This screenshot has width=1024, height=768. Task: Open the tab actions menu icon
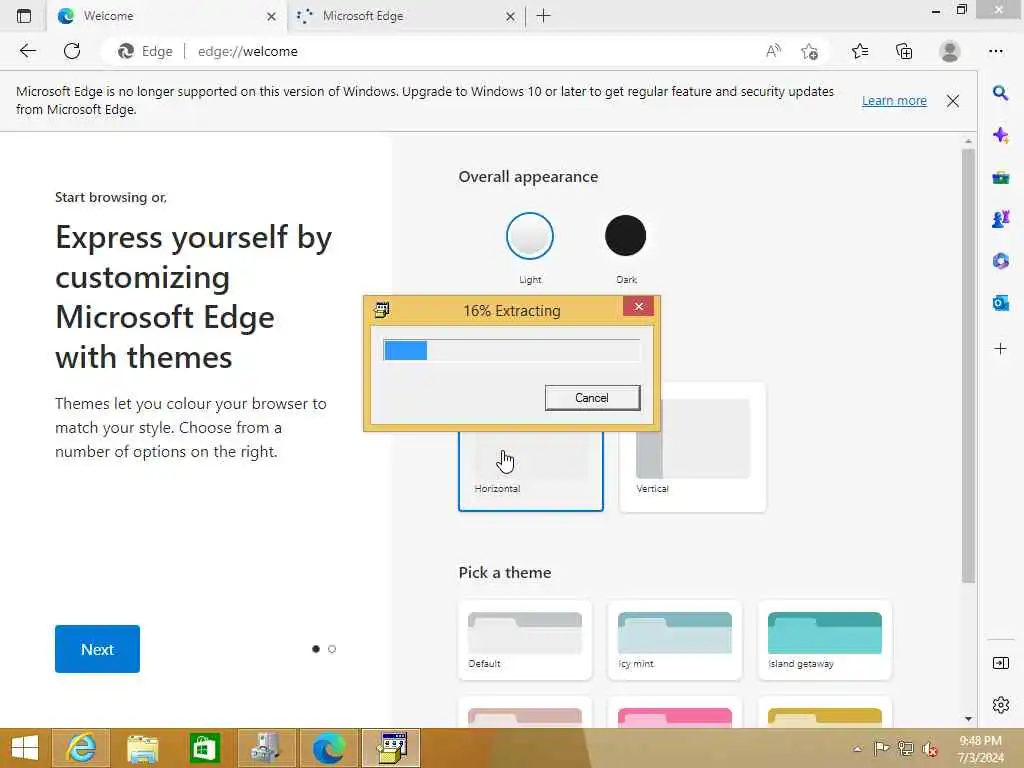[24, 16]
